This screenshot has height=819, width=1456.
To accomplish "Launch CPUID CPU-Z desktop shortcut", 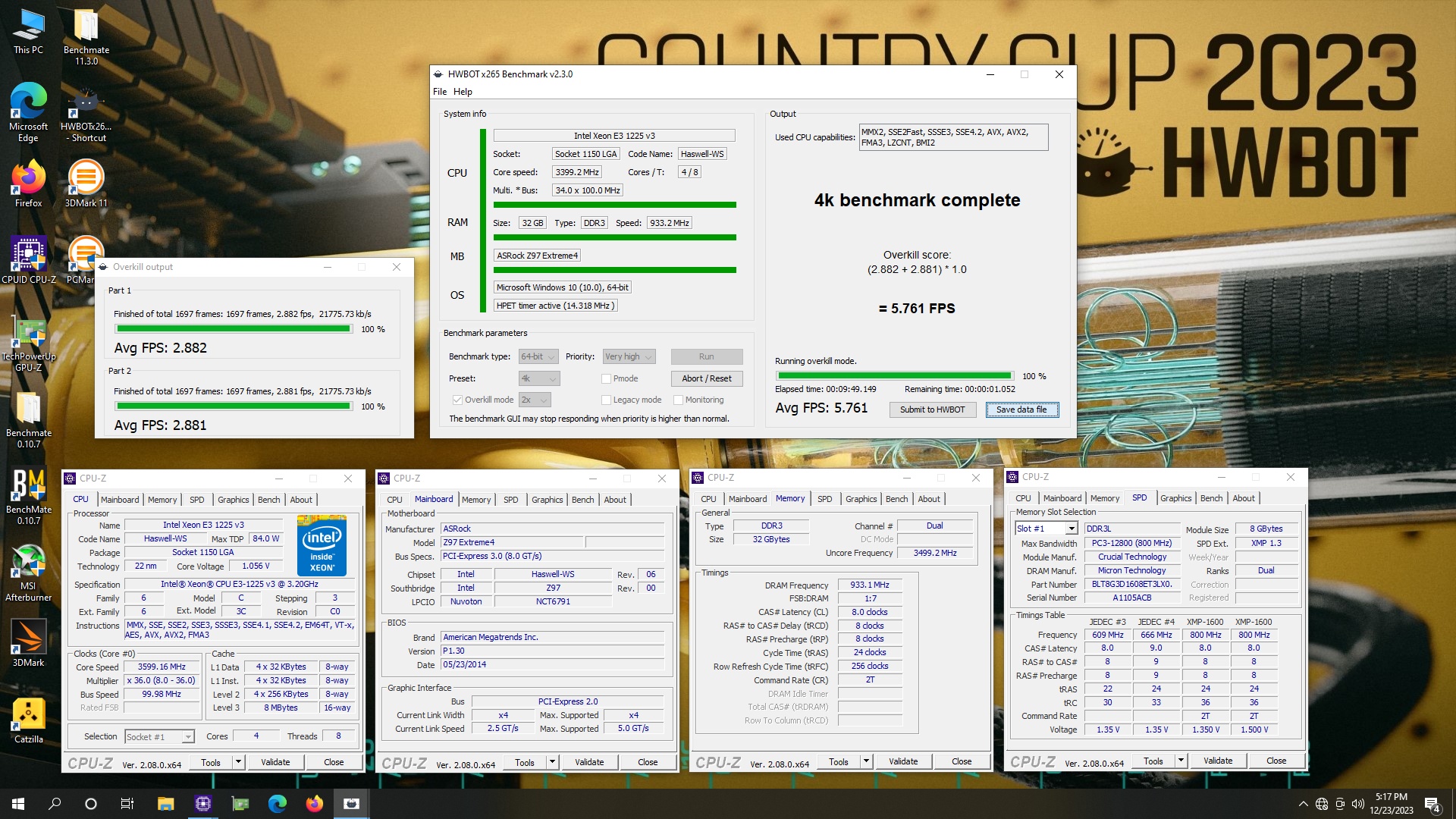I will (28, 259).
